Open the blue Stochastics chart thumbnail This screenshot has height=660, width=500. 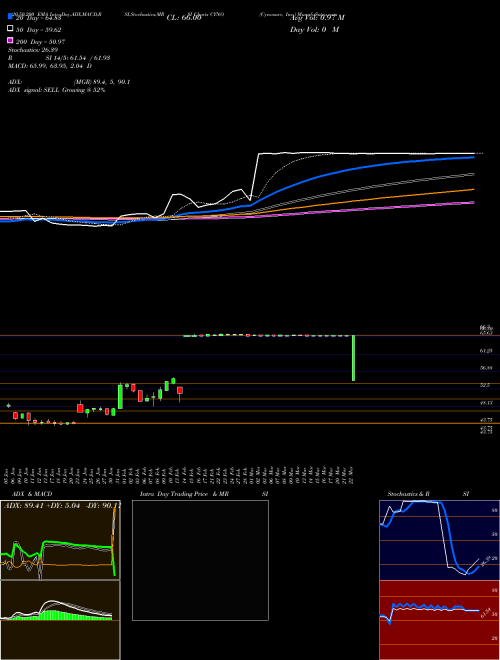pyautogui.click(x=439, y=540)
